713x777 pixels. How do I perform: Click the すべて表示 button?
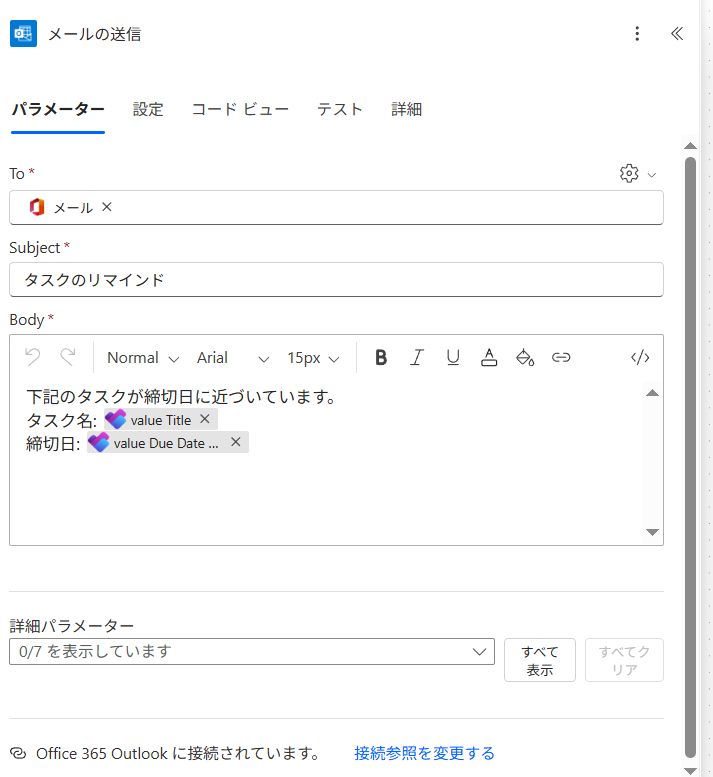tap(540, 660)
